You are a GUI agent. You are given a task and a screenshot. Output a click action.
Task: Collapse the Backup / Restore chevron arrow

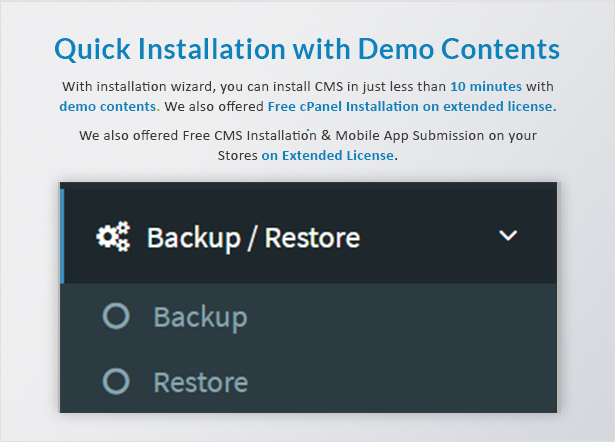pyautogui.click(x=508, y=236)
